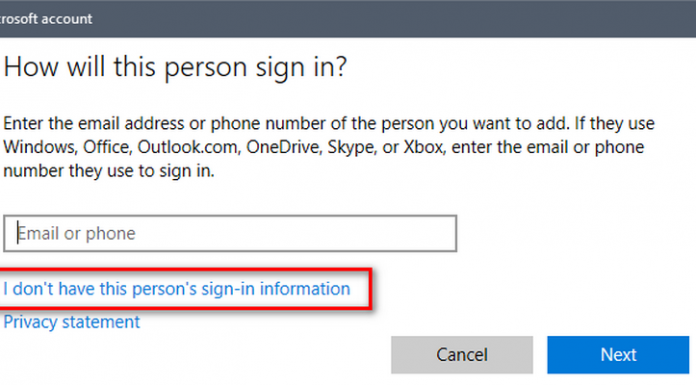View the Privacy statement
The width and height of the screenshot is (696, 385).
tap(71, 321)
